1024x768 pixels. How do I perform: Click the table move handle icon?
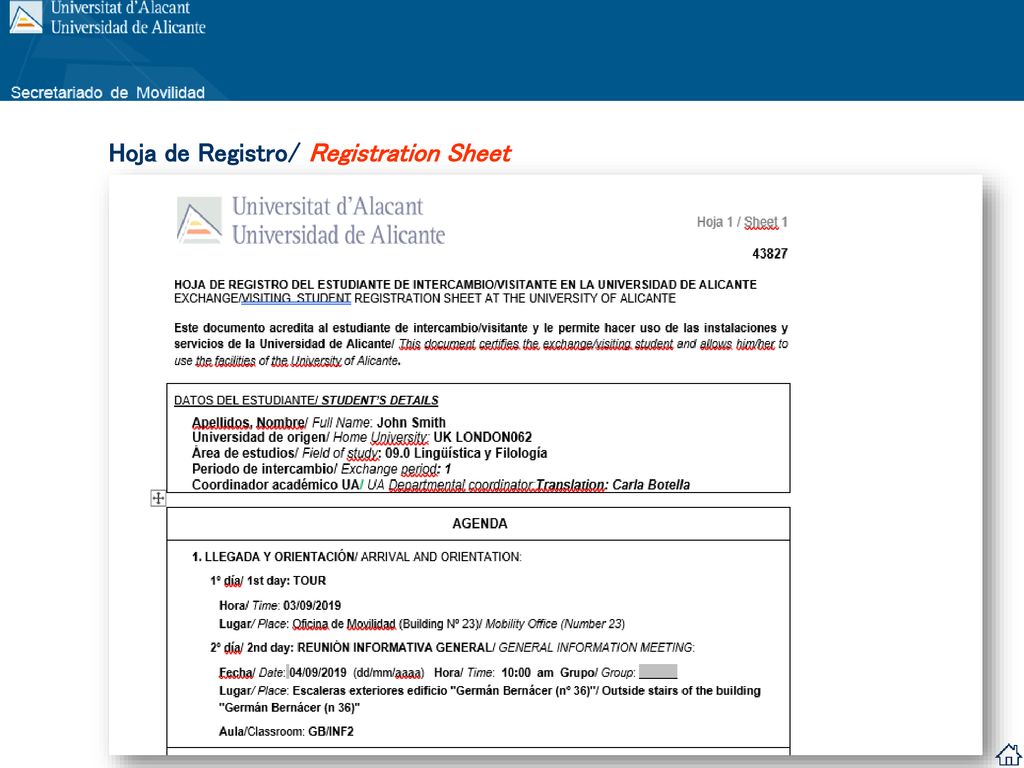(158, 499)
